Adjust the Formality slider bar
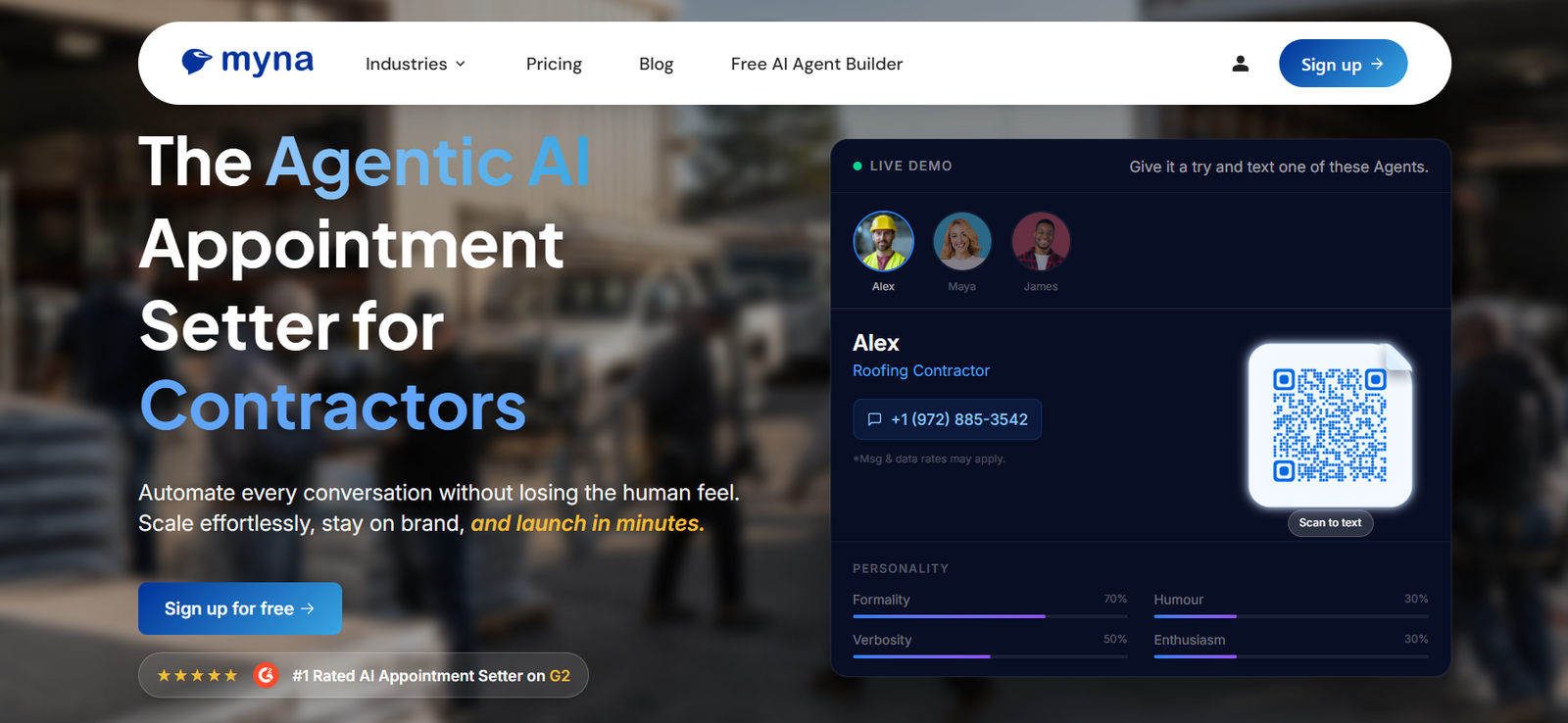The width and height of the screenshot is (1568, 723). pos(990,616)
